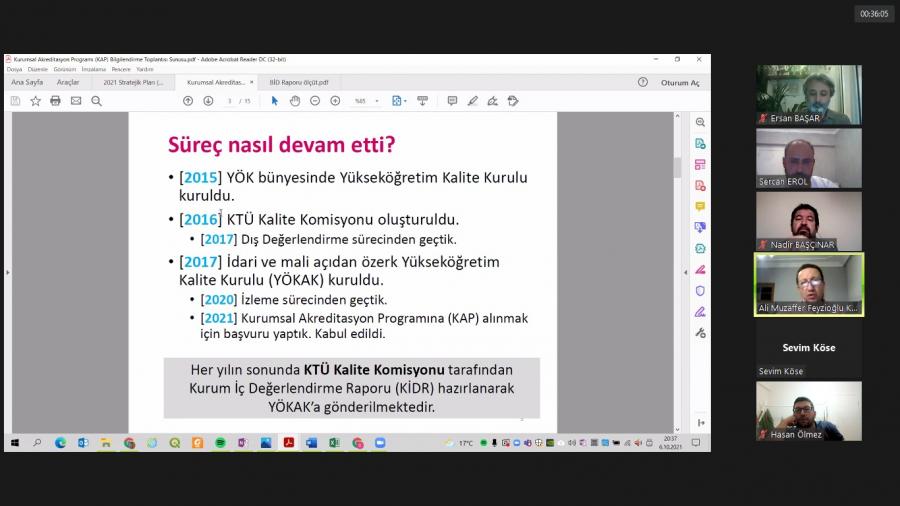Image resolution: width=900 pixels, height=506 pixels.
Task: Click the zoom out minus icon
Action: pyautogui.click(x=315, y=101)
